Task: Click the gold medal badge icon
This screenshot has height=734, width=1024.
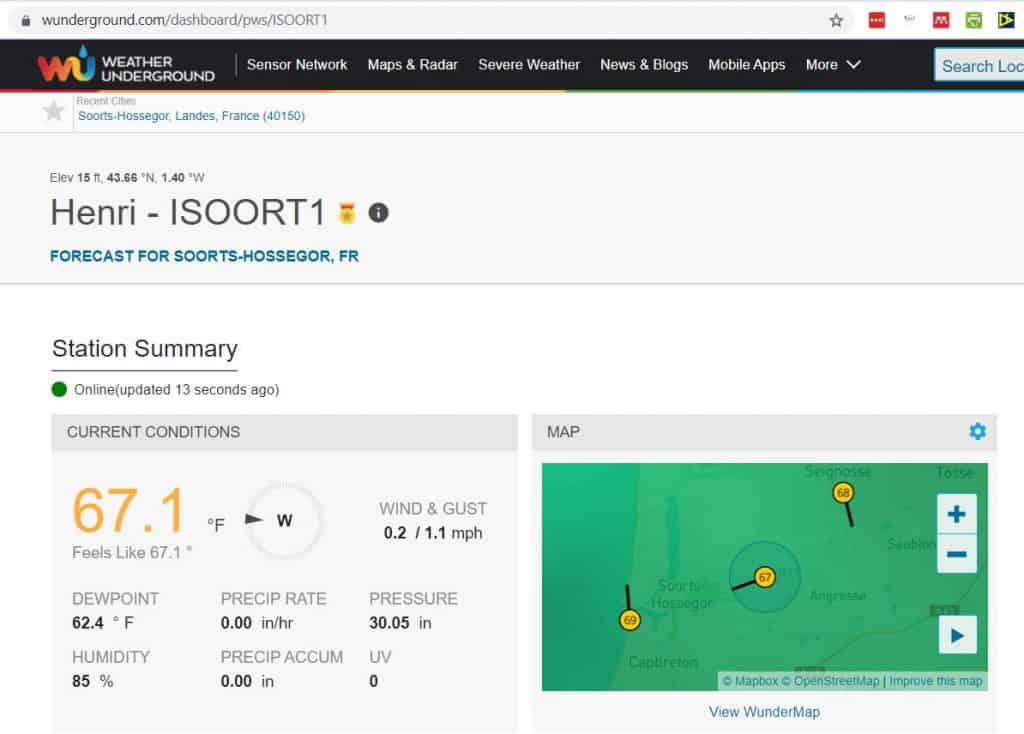Action: 347,213
